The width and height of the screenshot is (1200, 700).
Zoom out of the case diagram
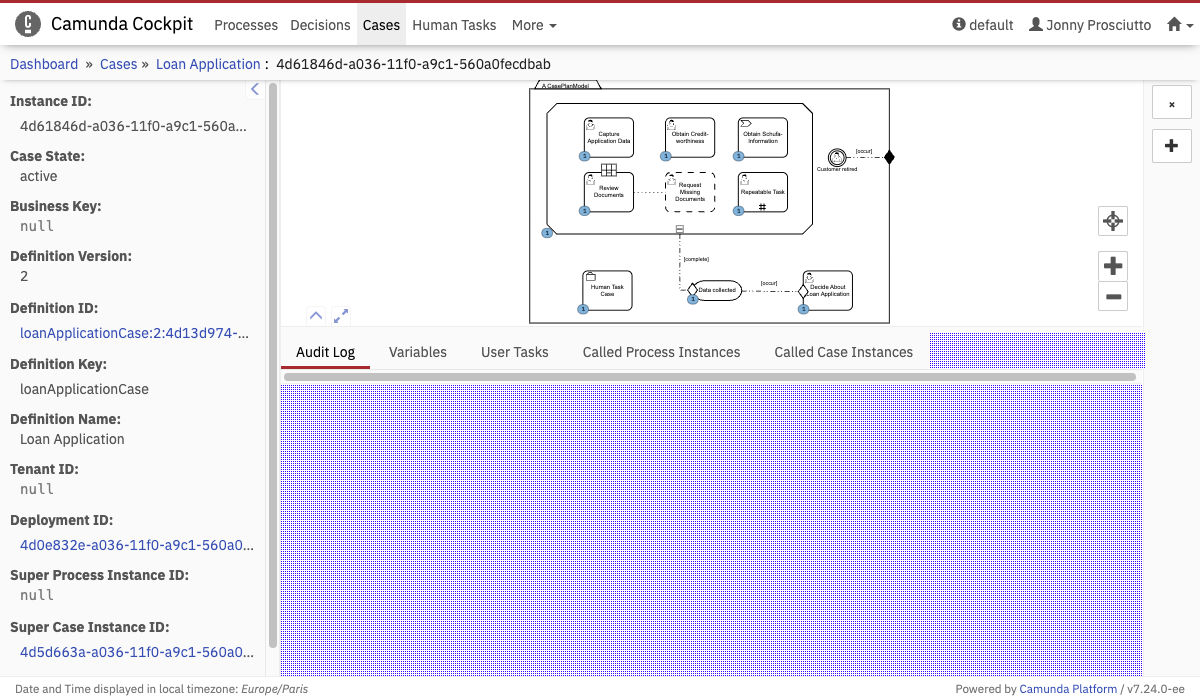tap(1112, 296)
